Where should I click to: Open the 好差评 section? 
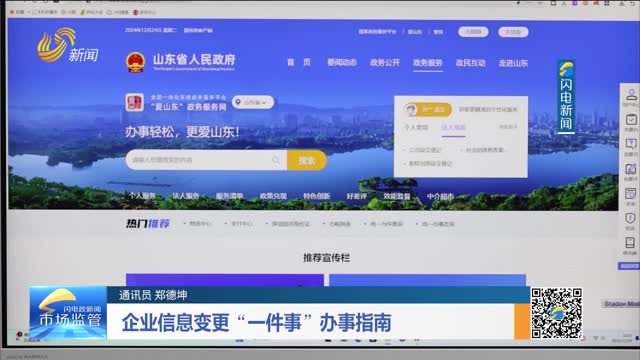(357, 196)
